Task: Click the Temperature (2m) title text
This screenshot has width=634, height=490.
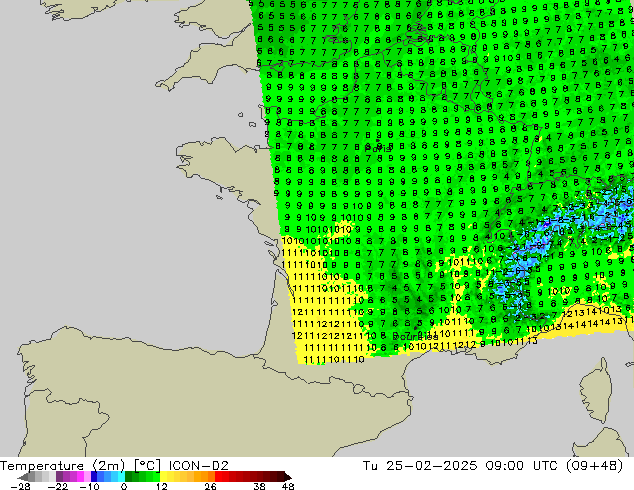Action: (62, 465)
